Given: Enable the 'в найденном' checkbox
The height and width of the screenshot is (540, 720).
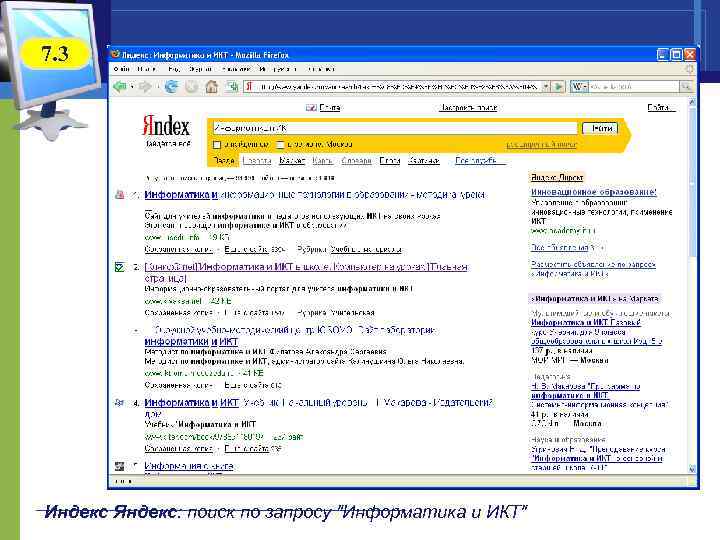Looking at the screenshot, I should coord(217,145).
